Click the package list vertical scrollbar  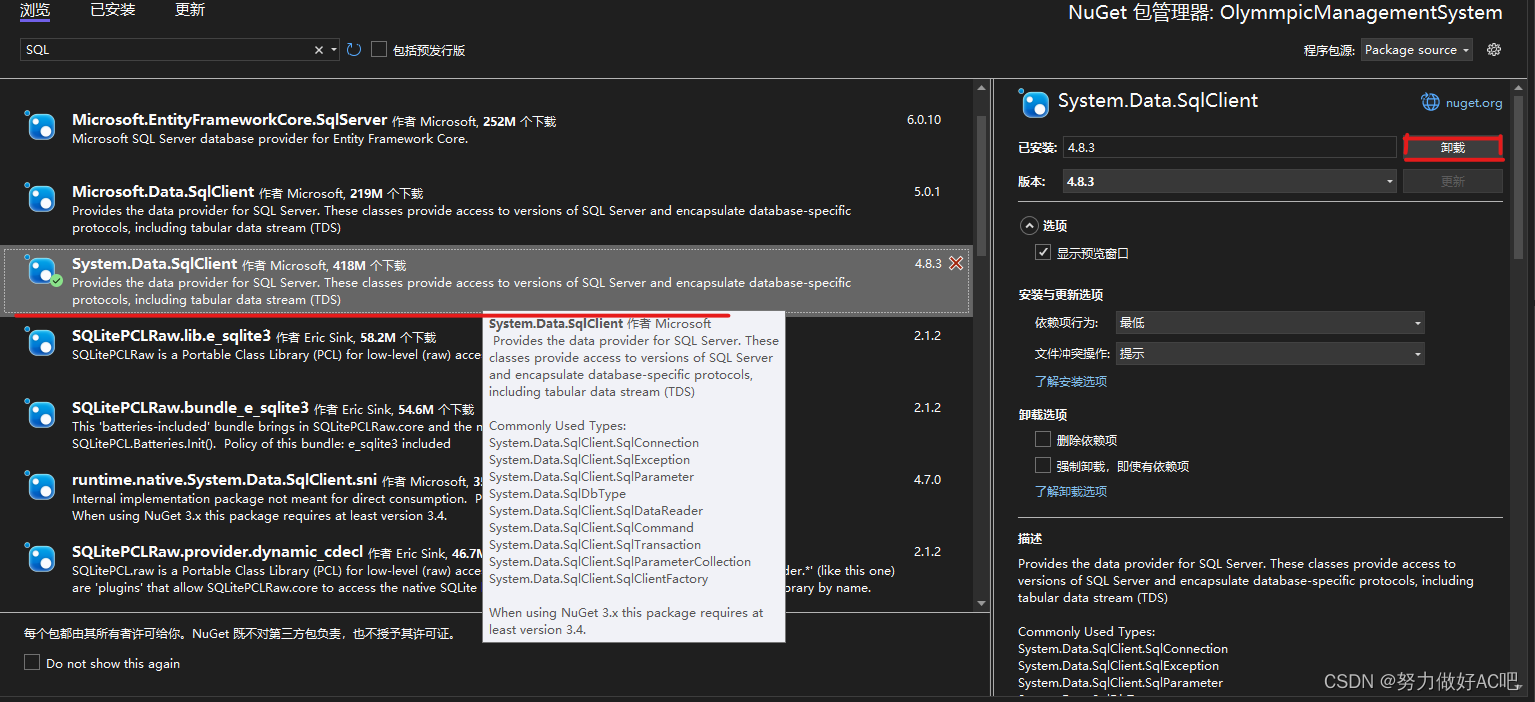click(x=981, y=185)
